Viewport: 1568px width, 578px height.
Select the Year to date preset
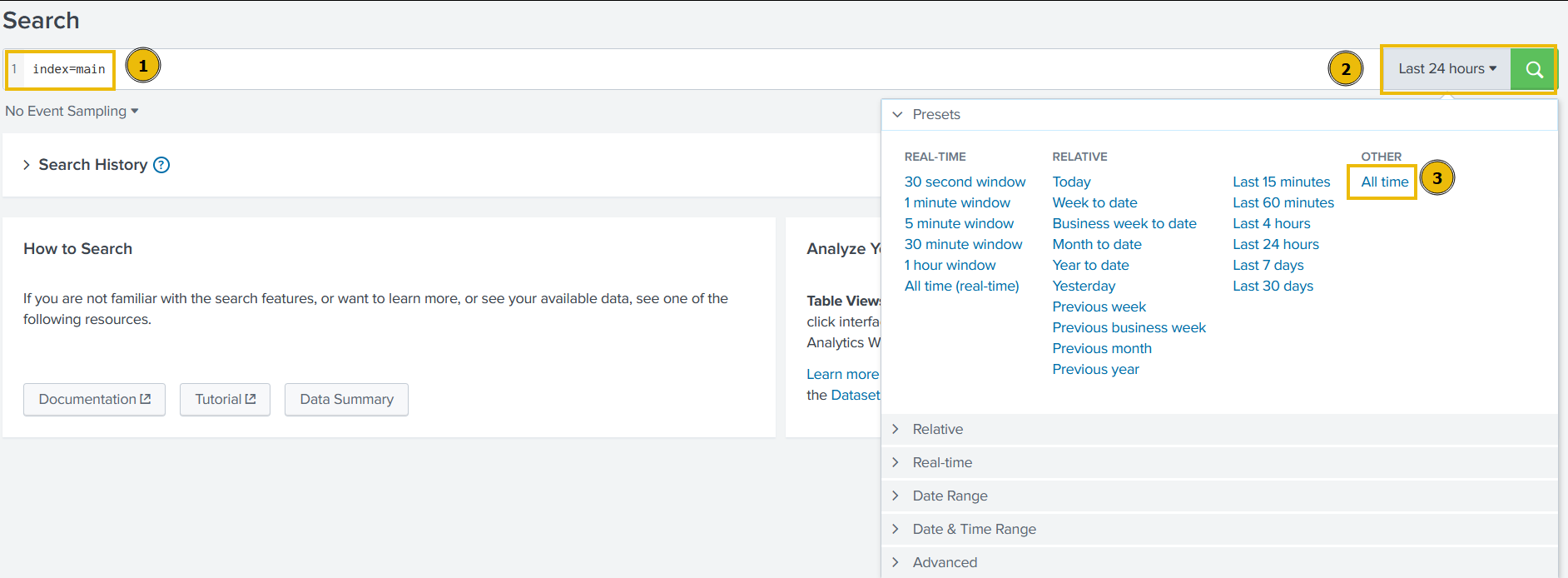click(1090, 265)
